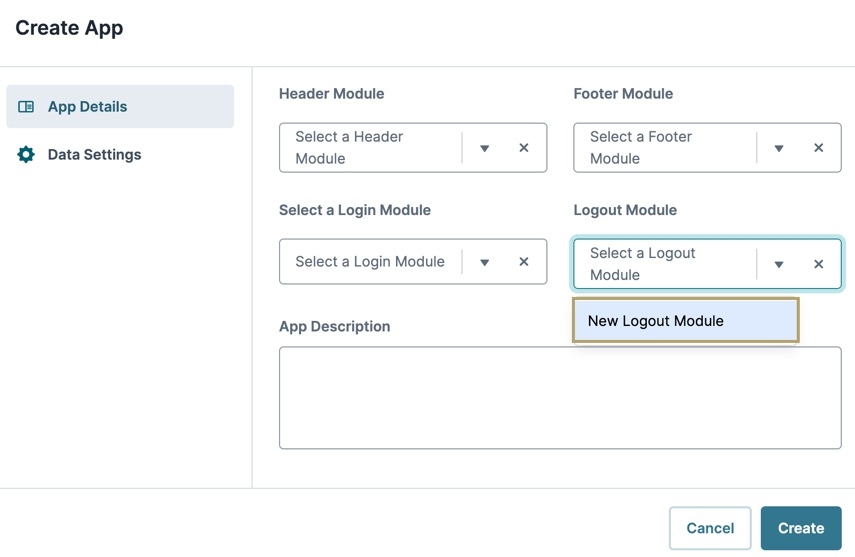Click inside the App Description text area

(x=560, y=398)
